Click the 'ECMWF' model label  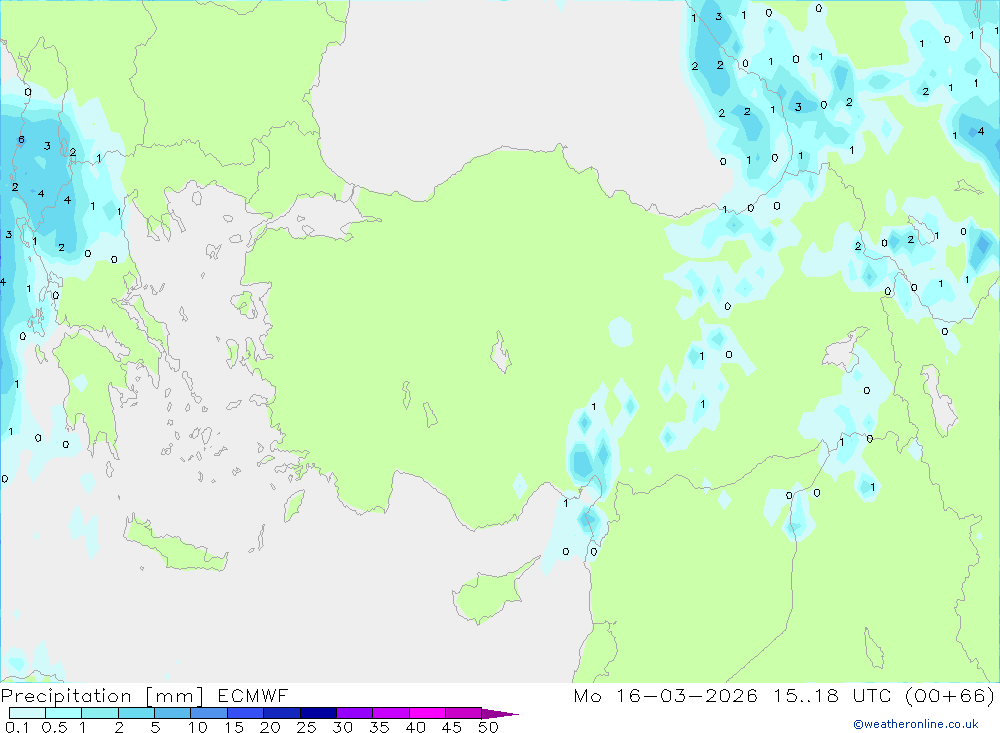tap(253, 695)
